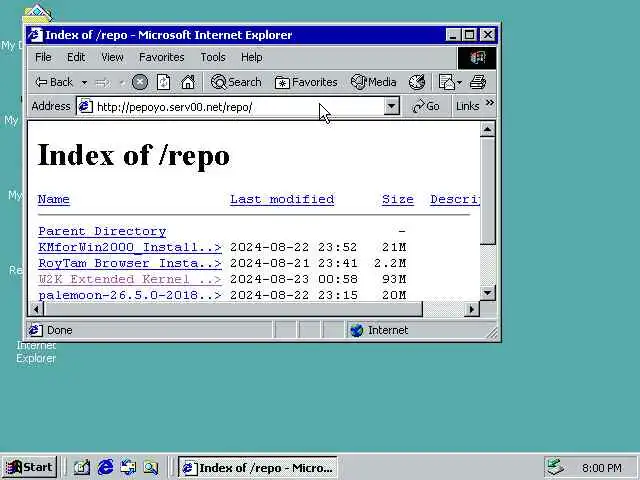
Task: Open the Search pane button
Action: point(236,82)
